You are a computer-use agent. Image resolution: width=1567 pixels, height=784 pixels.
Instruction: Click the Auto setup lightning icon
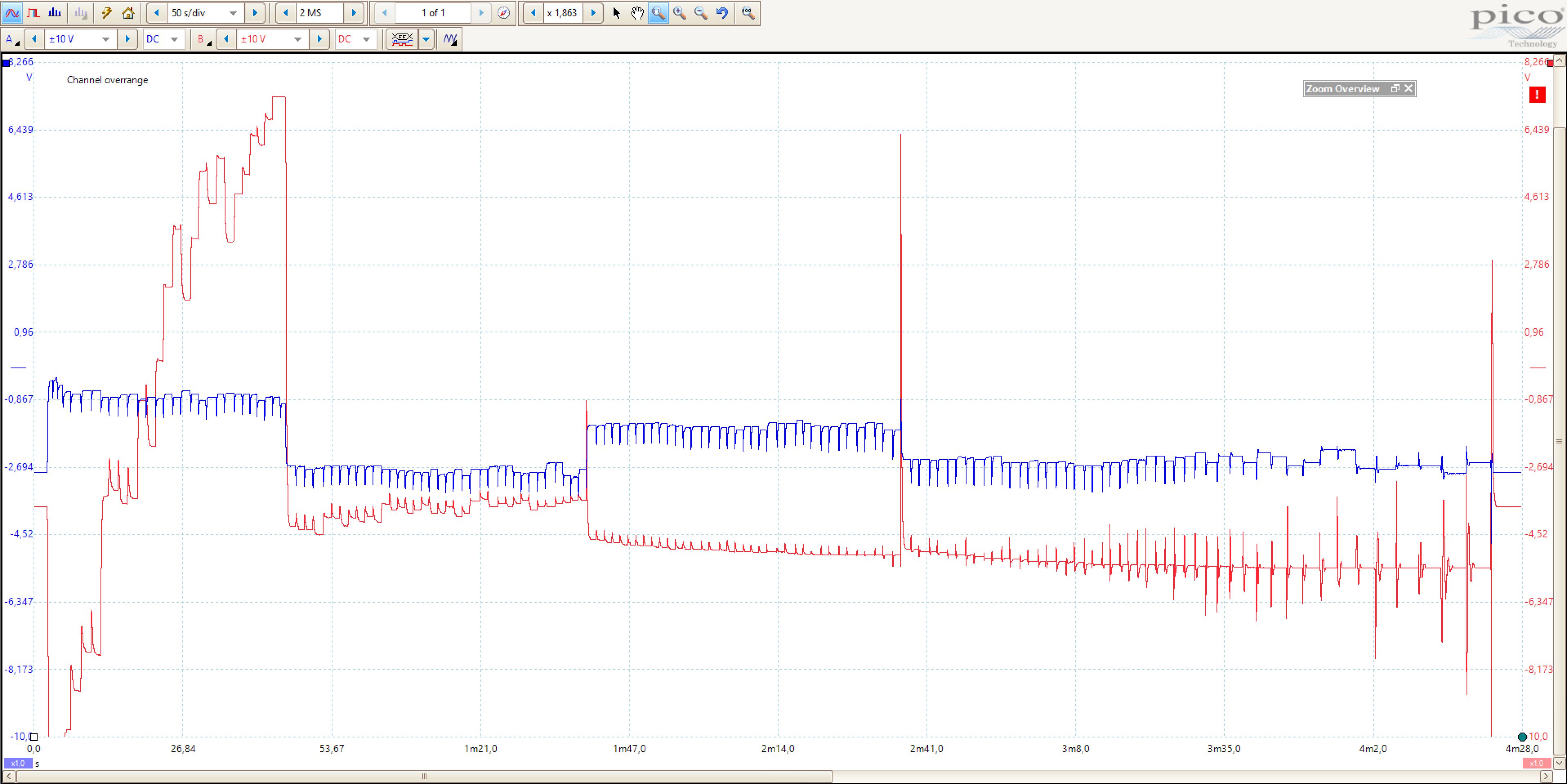tap(107, 13)
